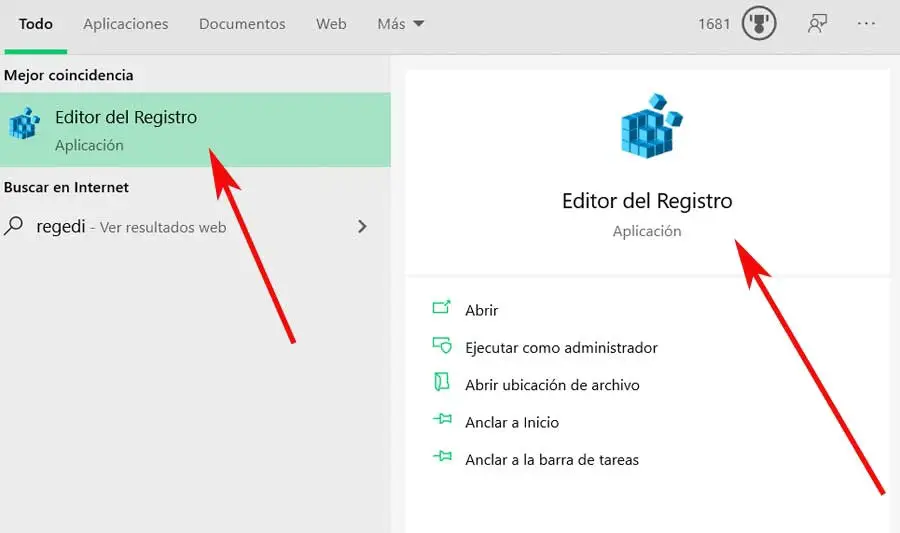
Task: Click the 1681 rewards points number
Action: coord(714,24)
